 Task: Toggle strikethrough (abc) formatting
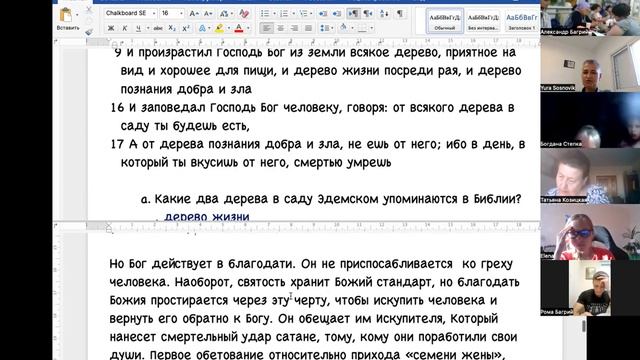[158, 28]
